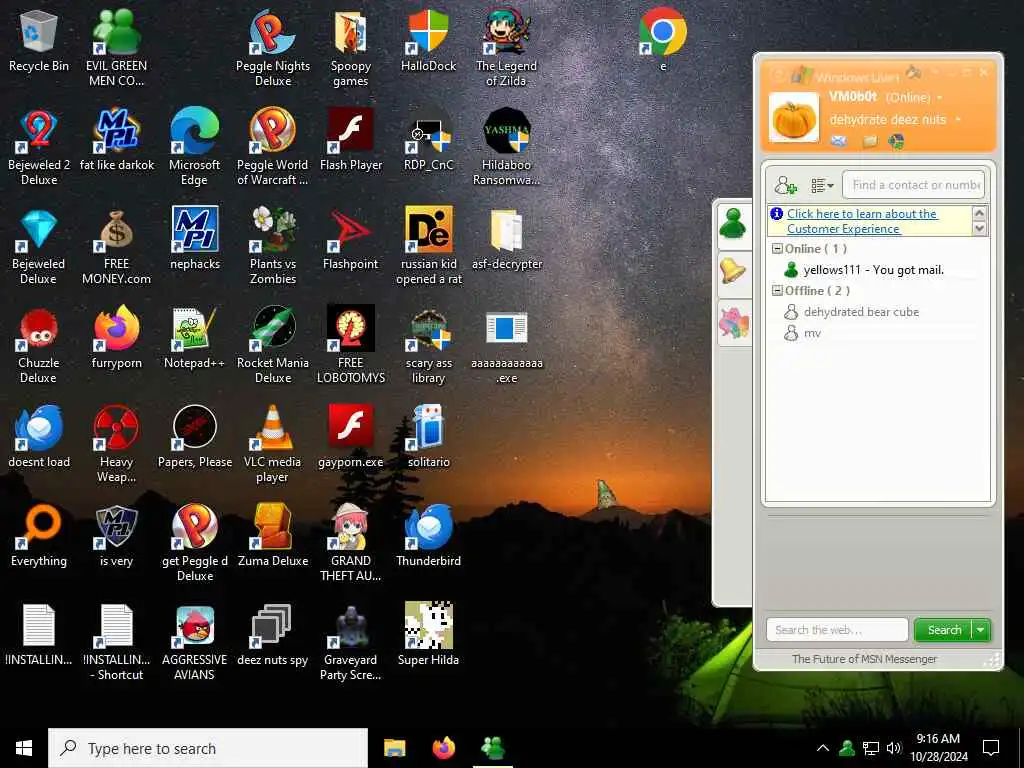The image size is (1024, 768).
Task: Select the solitario desktop icon
Action: click(x=428, y=437)
